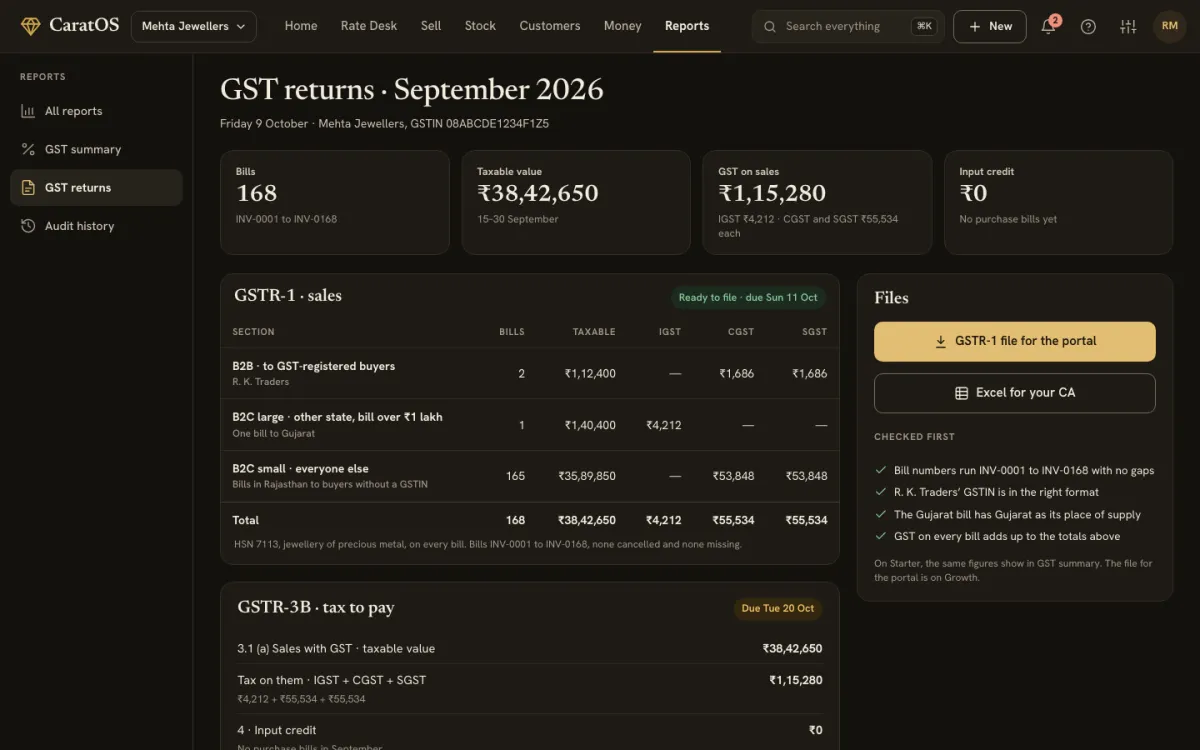Click the history clock icon beside Audit history

coord(28,226)
